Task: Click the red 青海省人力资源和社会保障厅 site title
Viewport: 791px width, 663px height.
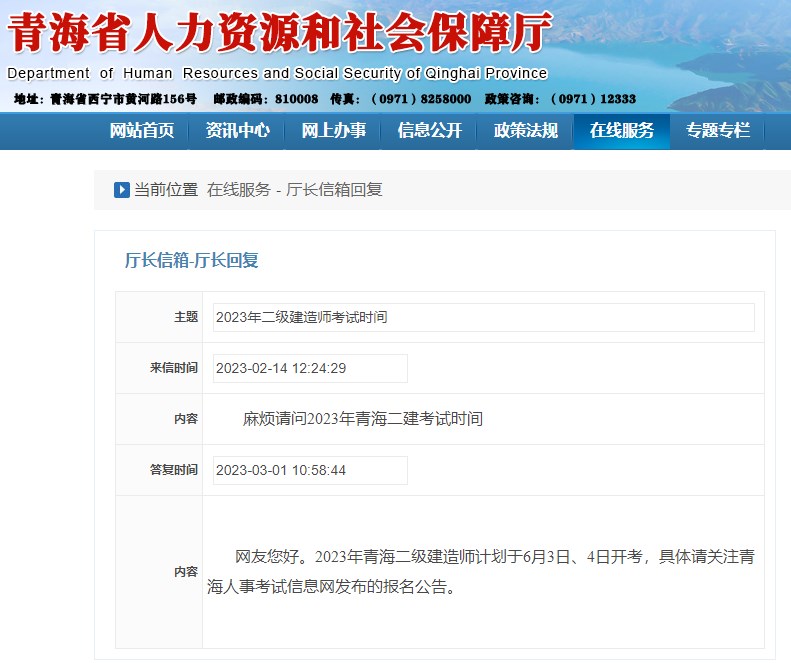Action: point(279,34)
